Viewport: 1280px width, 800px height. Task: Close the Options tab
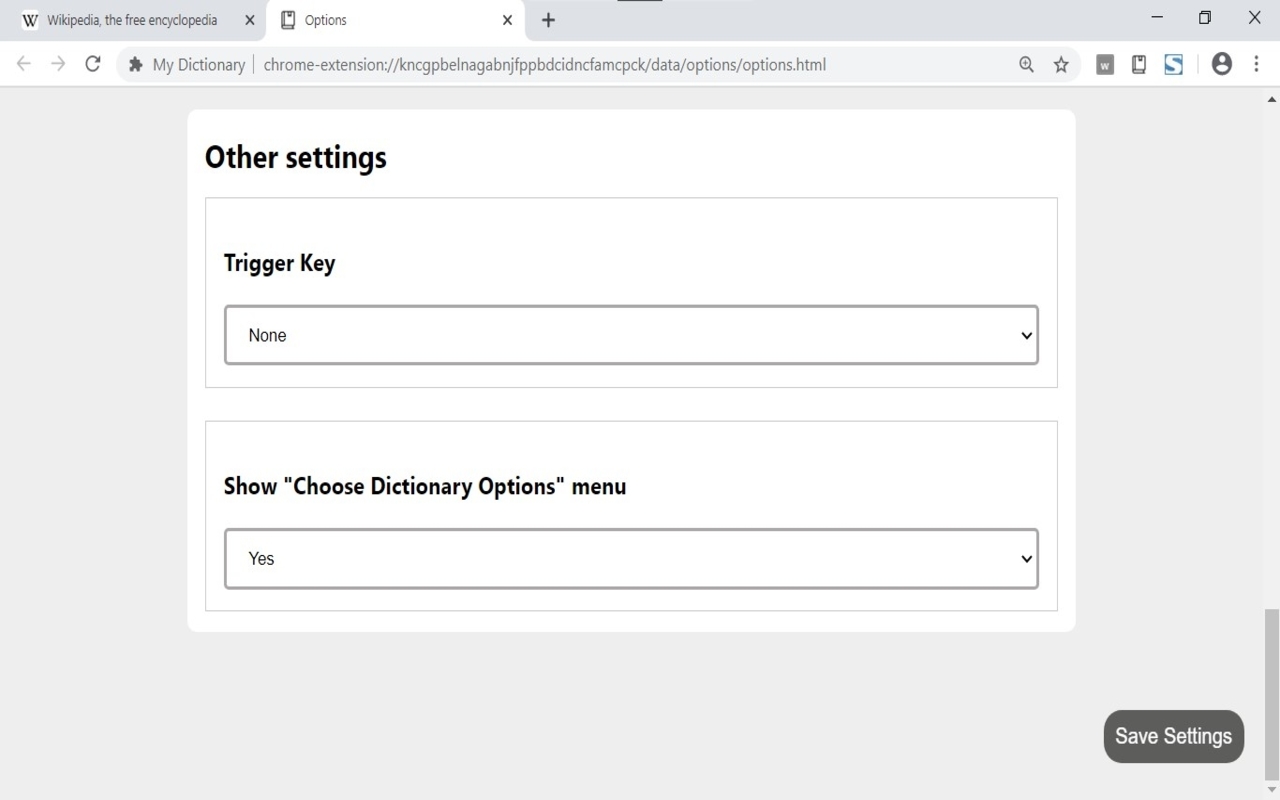click(x=507, y=20)
